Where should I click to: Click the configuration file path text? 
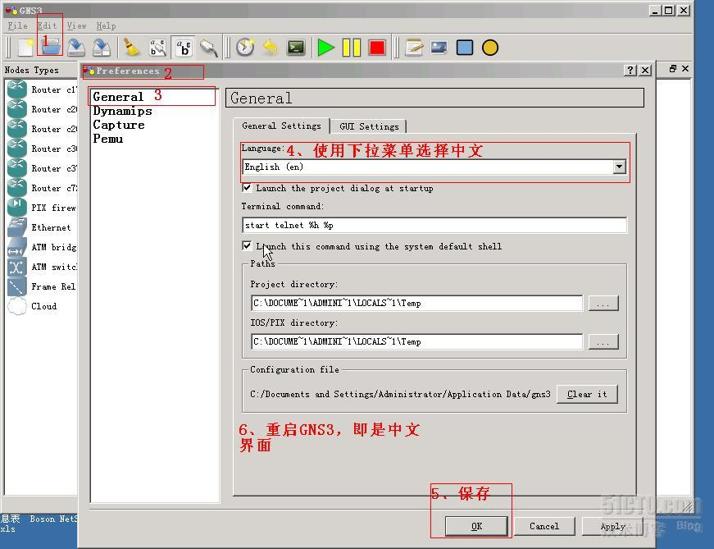tap(400, 394)
